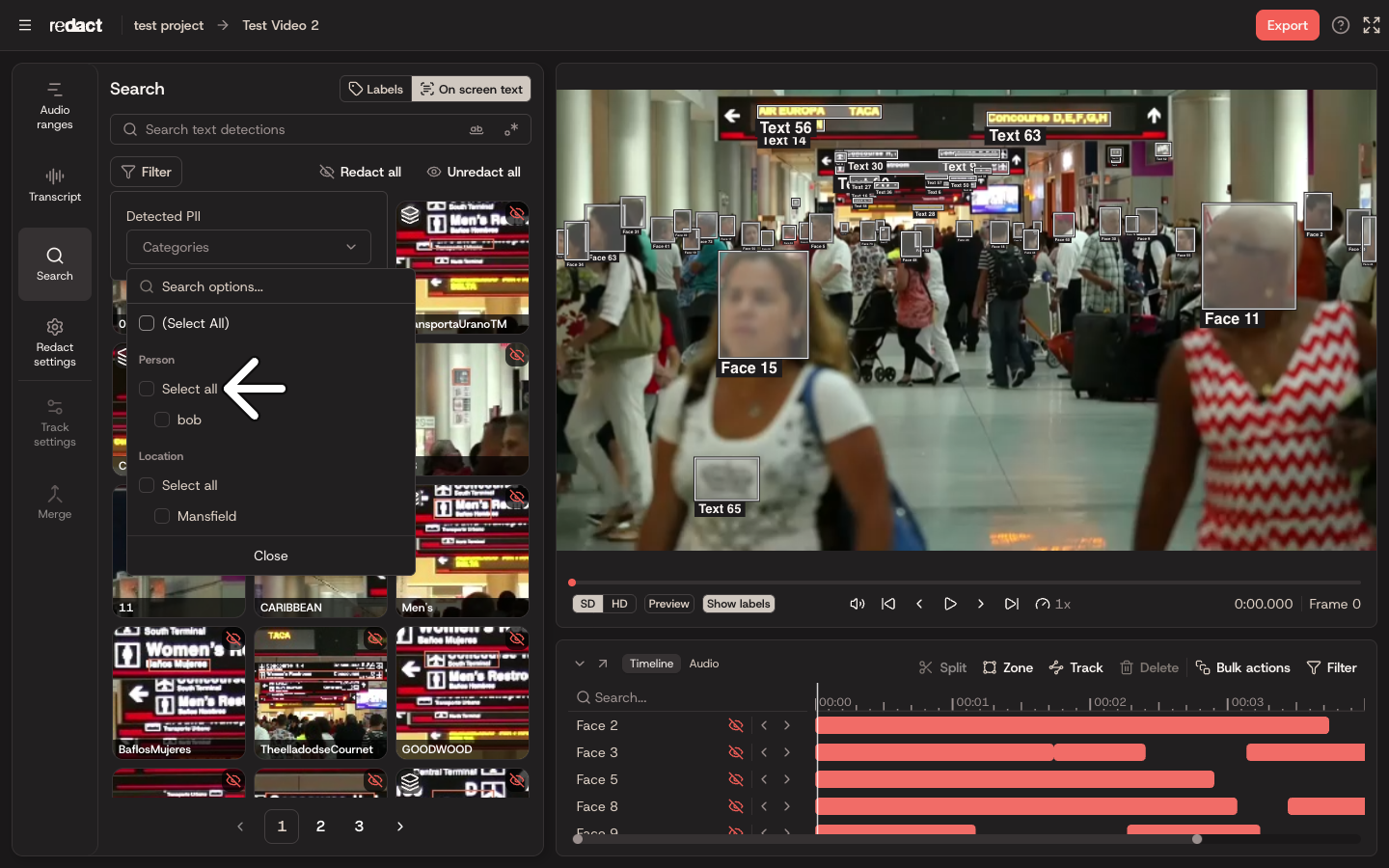The height and width of the screenshot is (868, 1389).
Task: Click Unredact all
Action: (x=474, y=172)
